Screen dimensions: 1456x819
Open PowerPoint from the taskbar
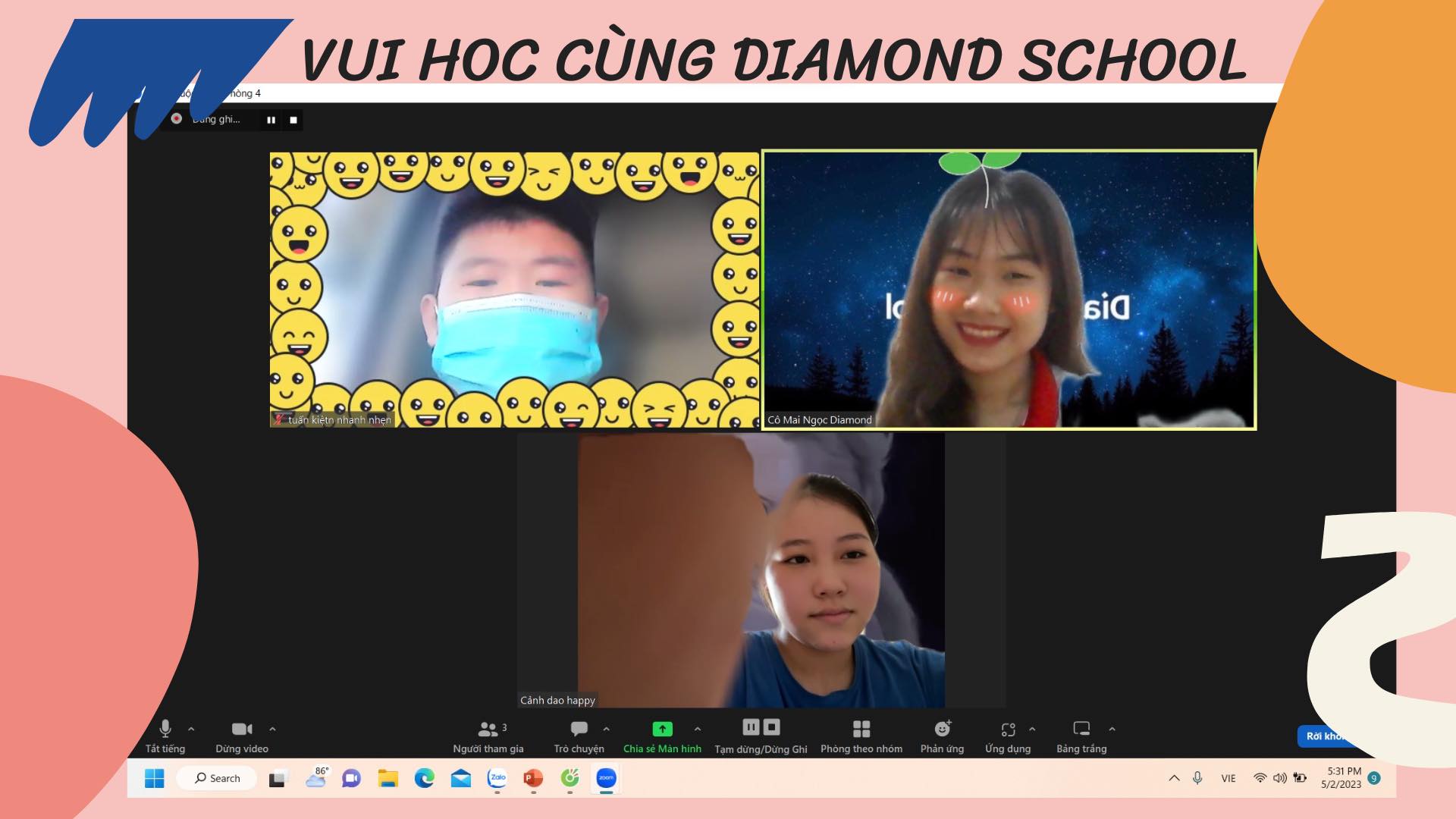click(533, 778)
